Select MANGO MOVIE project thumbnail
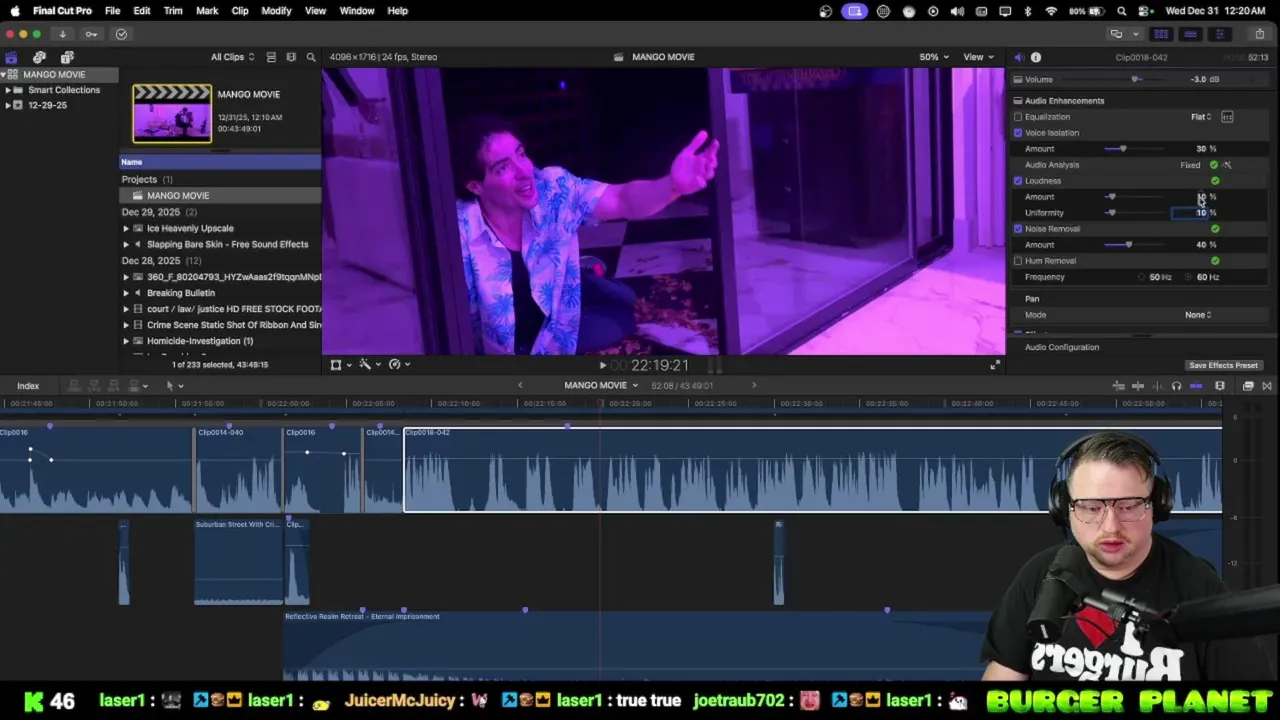The width and height of the screenshot is (1280, 720). pyautogui.click(x=172, y=114)
